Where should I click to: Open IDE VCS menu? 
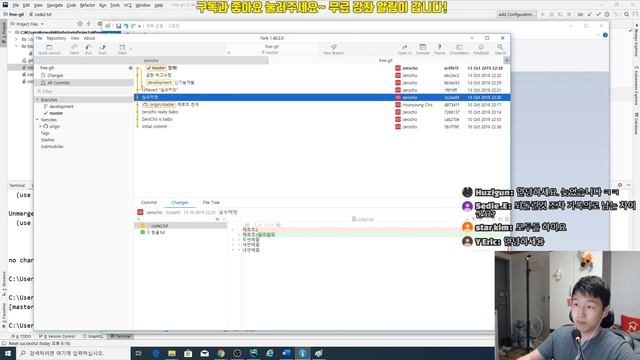128,5
